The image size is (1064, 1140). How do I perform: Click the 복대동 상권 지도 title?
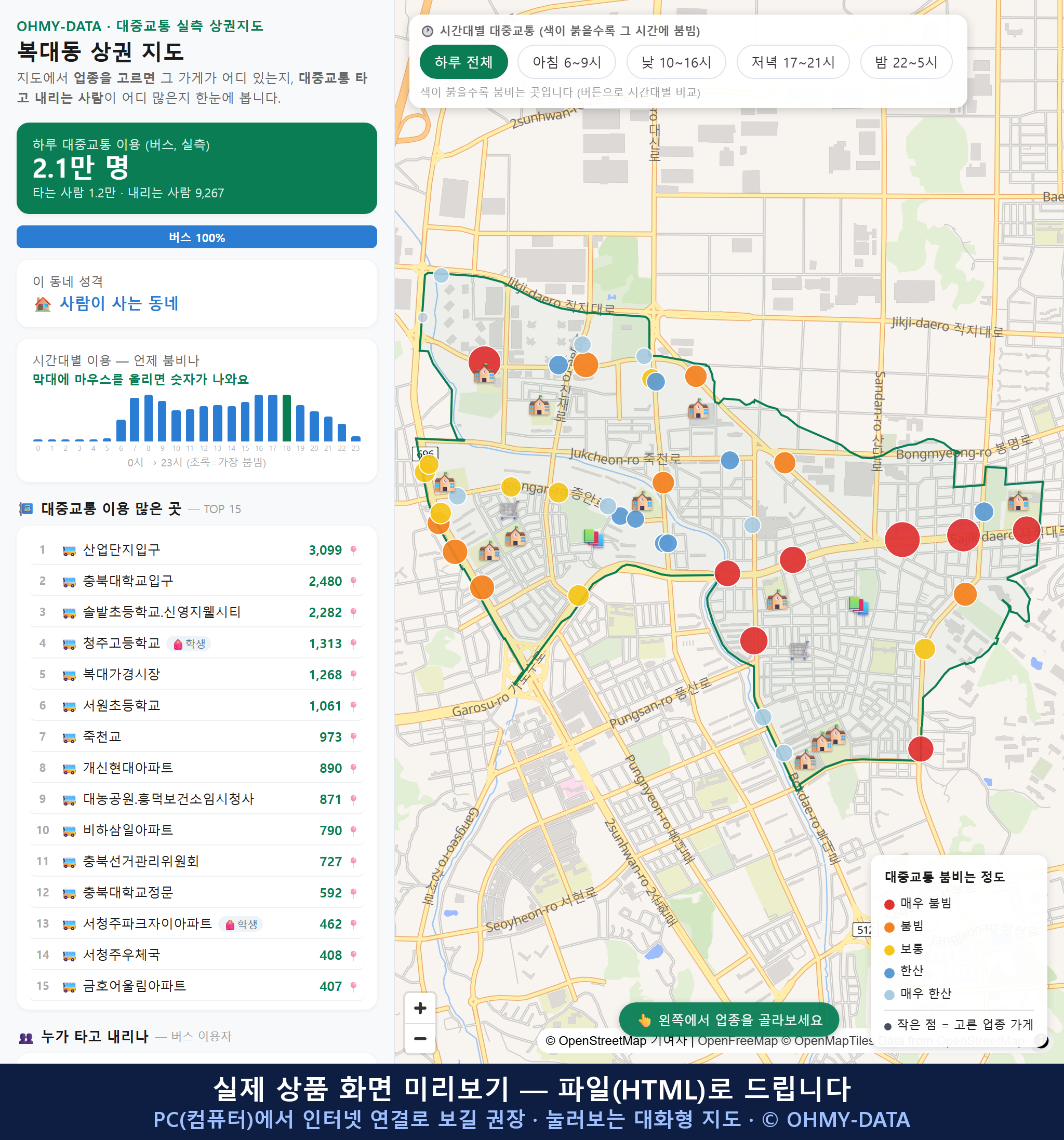click(x=100, y=51)
